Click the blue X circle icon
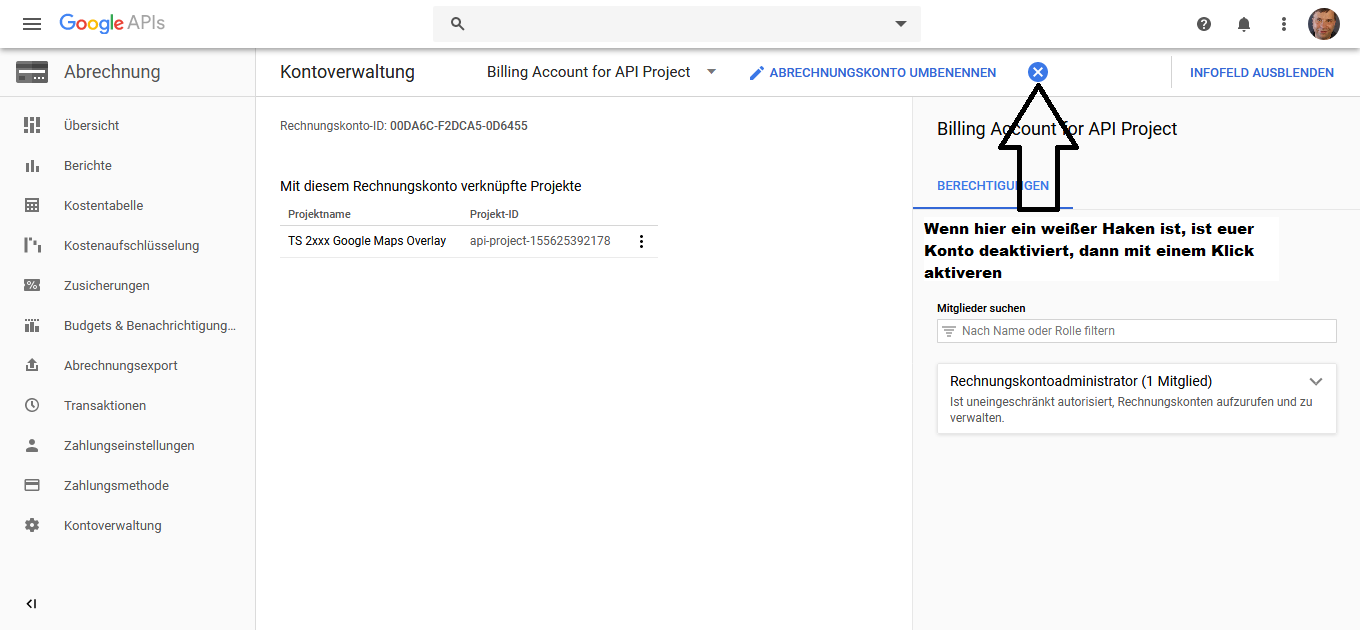This screenshot has height=630, width=1360. (x=1038, y=72)
